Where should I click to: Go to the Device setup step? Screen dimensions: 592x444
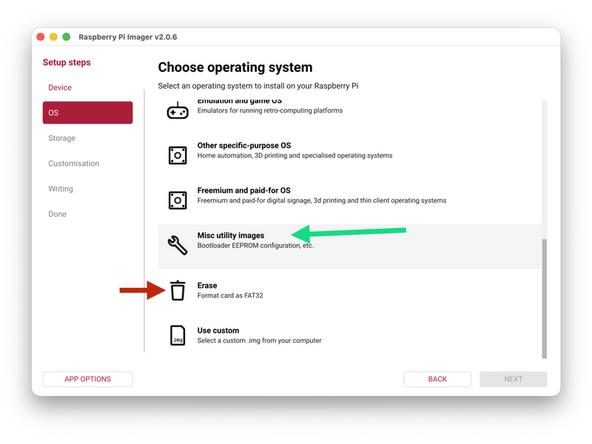pyautogui.click(x=88, y=87)
